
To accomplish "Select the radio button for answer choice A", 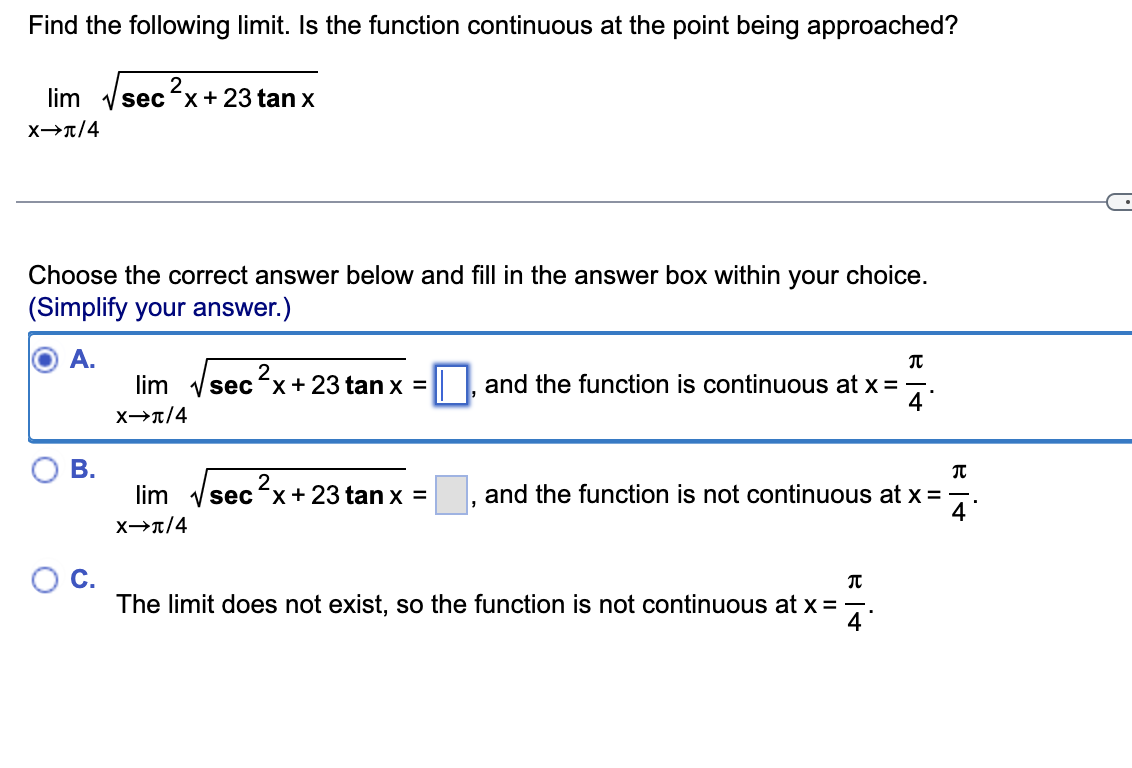I will pos(44,361).
